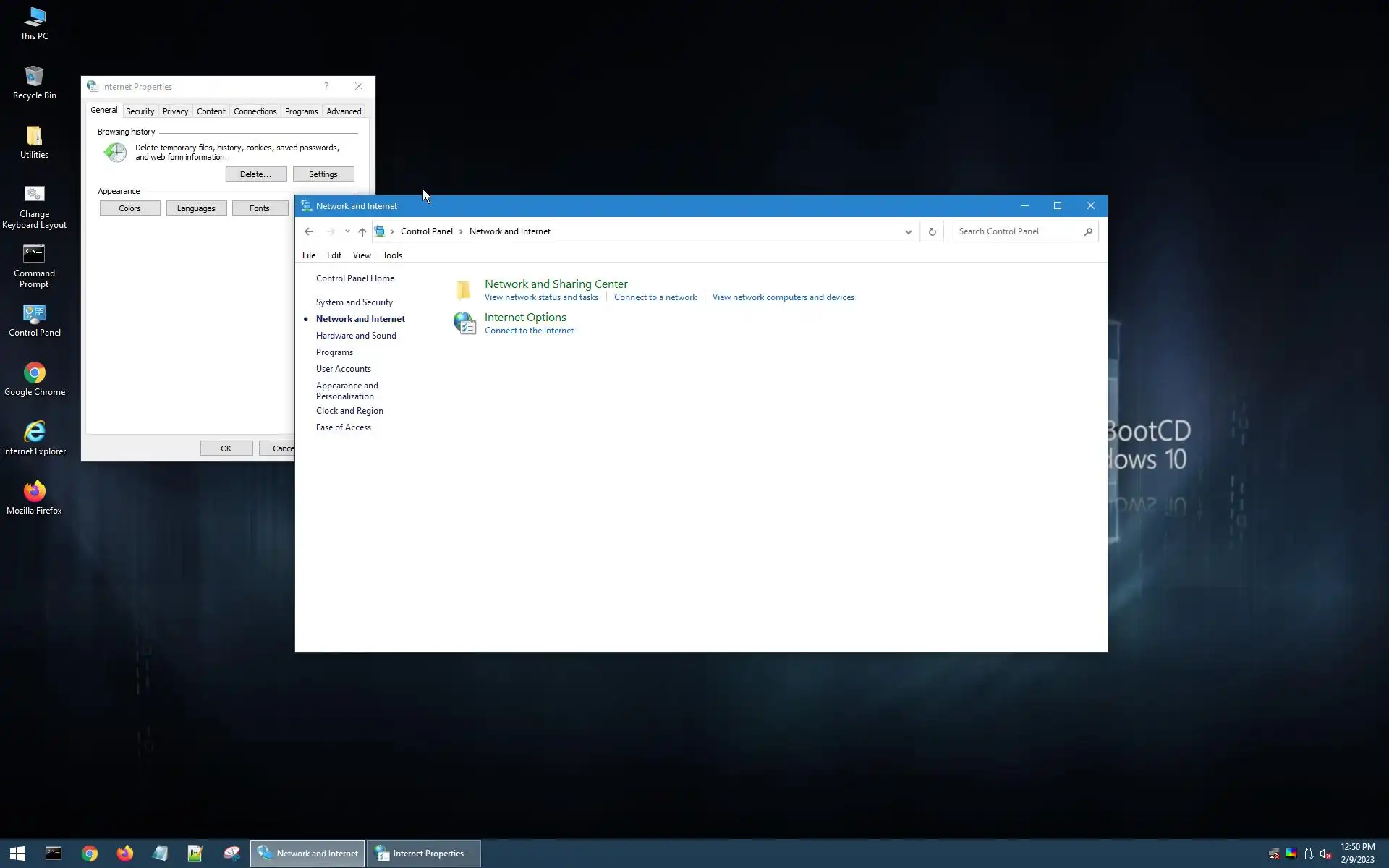The height and width of the screenshot is (868, 1389).
Task: Open Mozilla Firefox desktop icon
Action: tap(34, 492)
